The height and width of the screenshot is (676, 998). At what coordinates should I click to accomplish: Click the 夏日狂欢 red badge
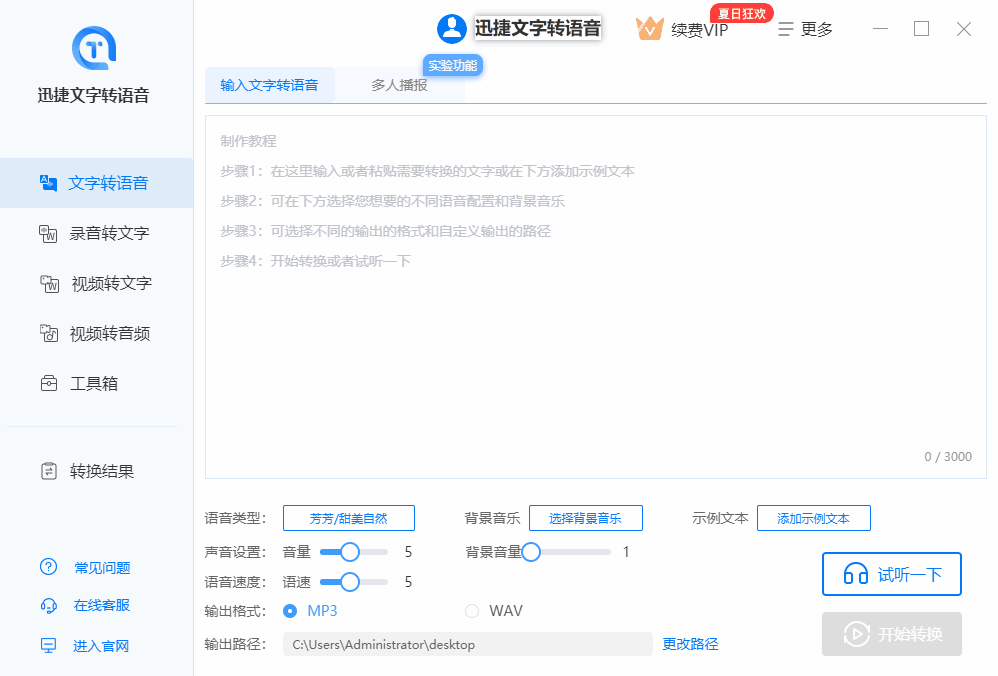click(x=742, y=13)
